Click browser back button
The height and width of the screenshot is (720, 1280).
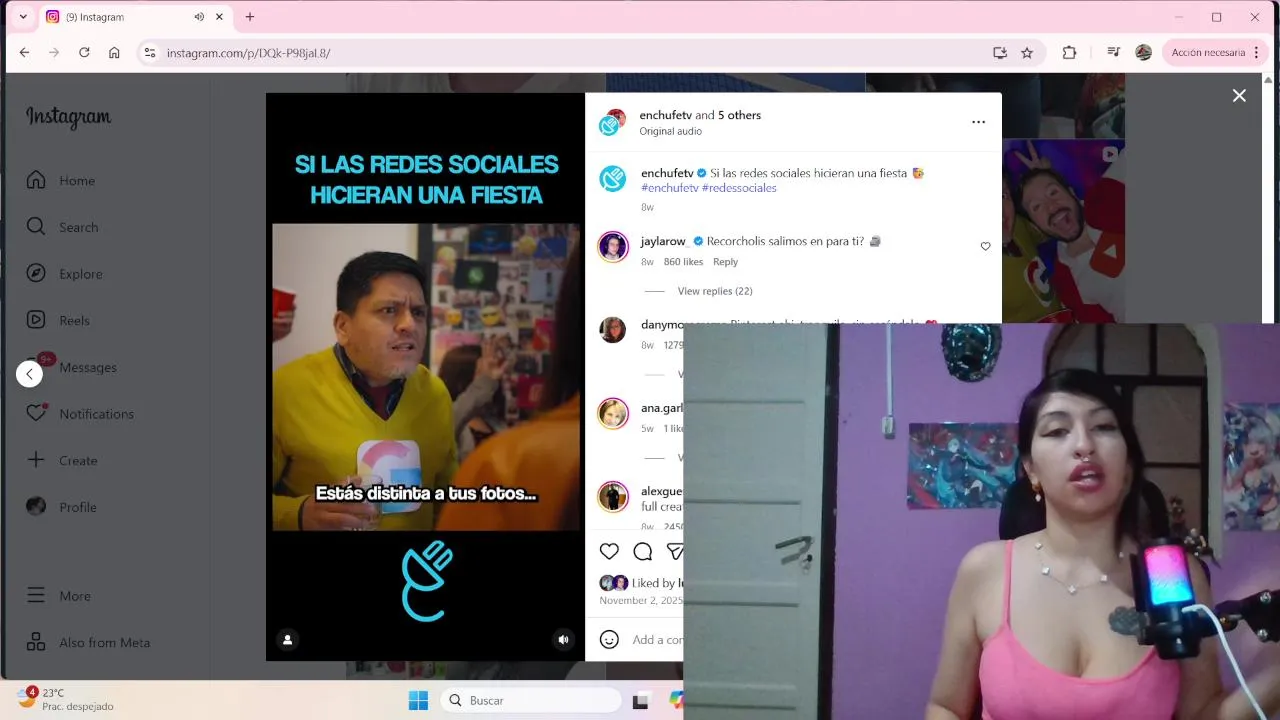(24, 53)
